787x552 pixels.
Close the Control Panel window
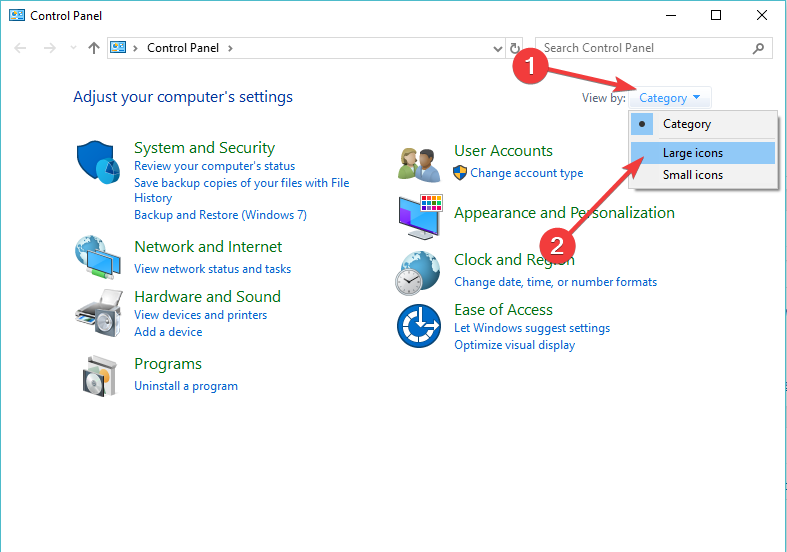coord(761,16)
